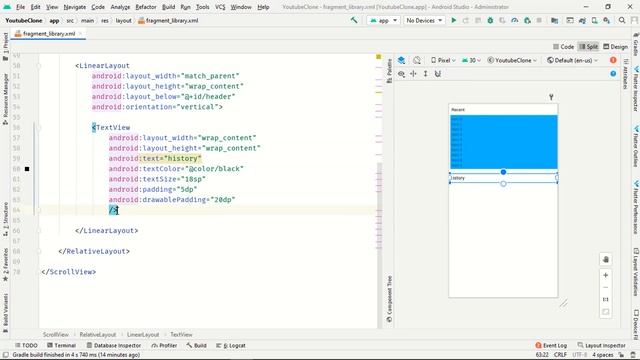Sync project with Gradle files icon
The height and width of the screenshot is (360, 640).
pyautogui.click(x=582, y=20)
